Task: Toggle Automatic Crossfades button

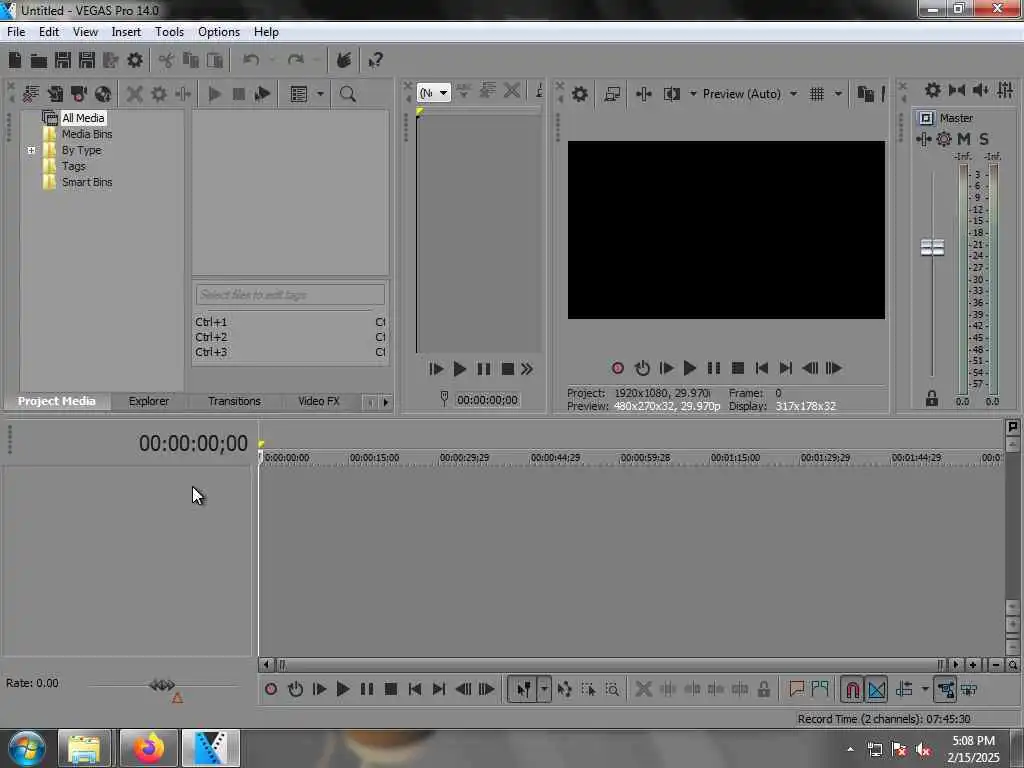Action: tap(876, 689)
